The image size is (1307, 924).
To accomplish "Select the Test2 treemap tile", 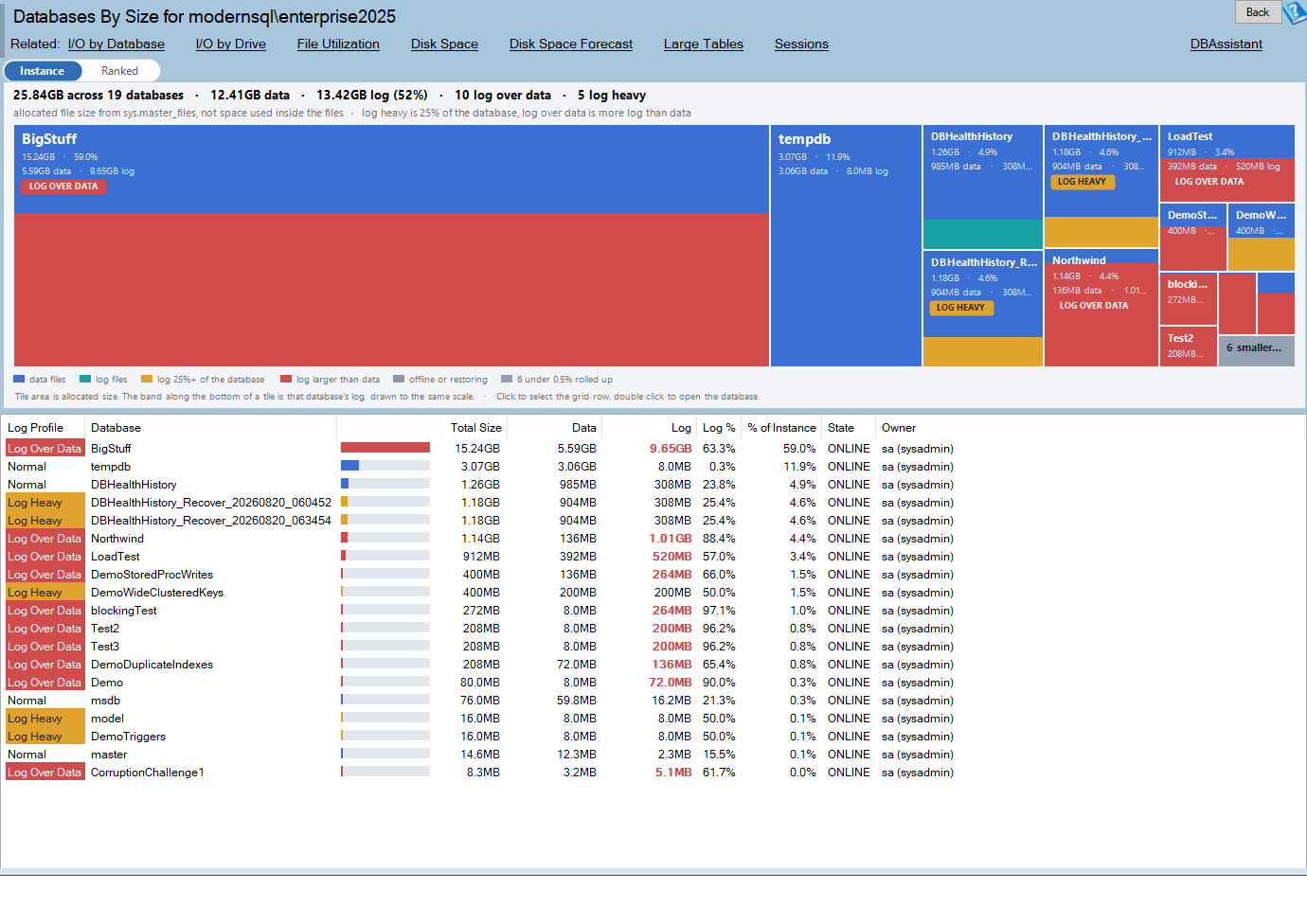I will click(1189, 346).
